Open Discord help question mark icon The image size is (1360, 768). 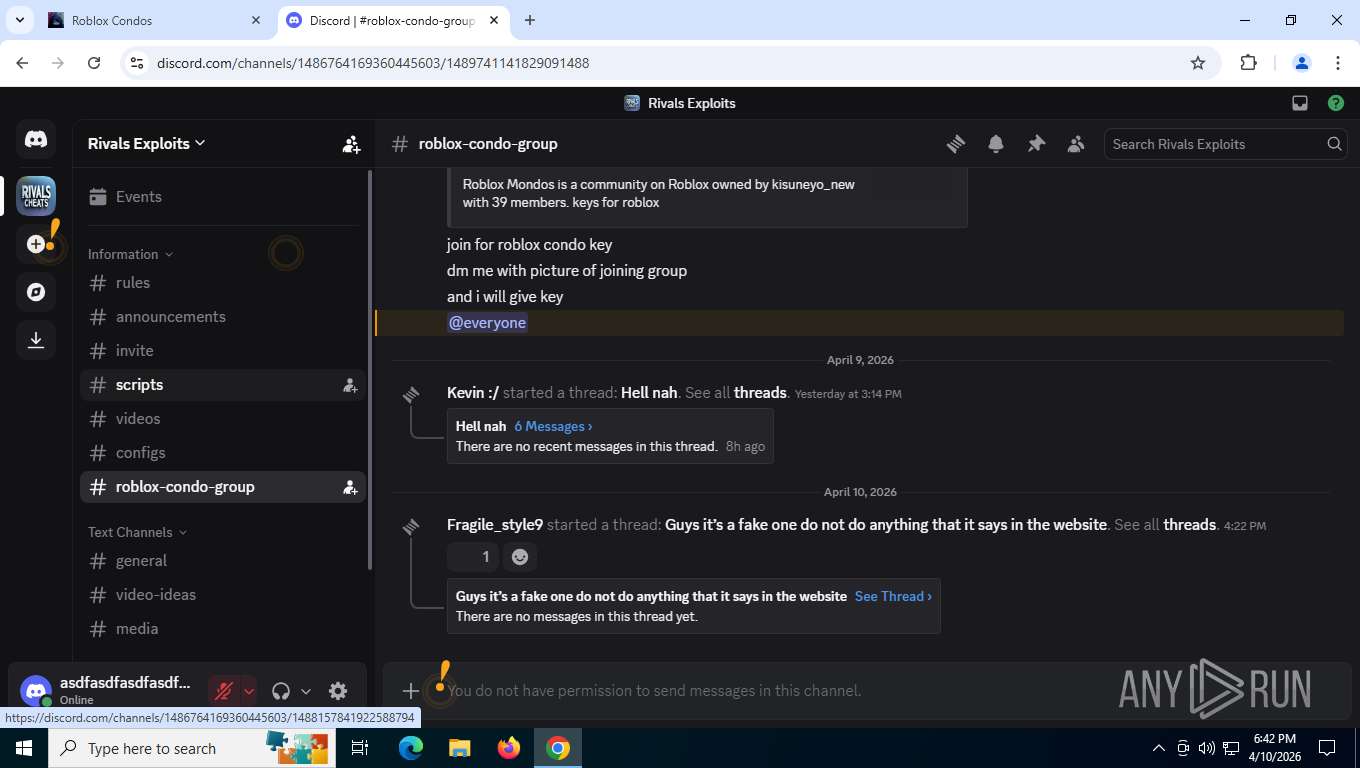(1336, 103)
